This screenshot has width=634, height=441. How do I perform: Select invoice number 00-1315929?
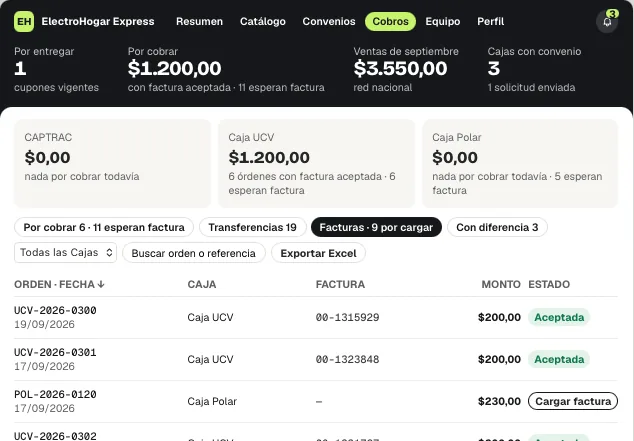click(347, 317)
